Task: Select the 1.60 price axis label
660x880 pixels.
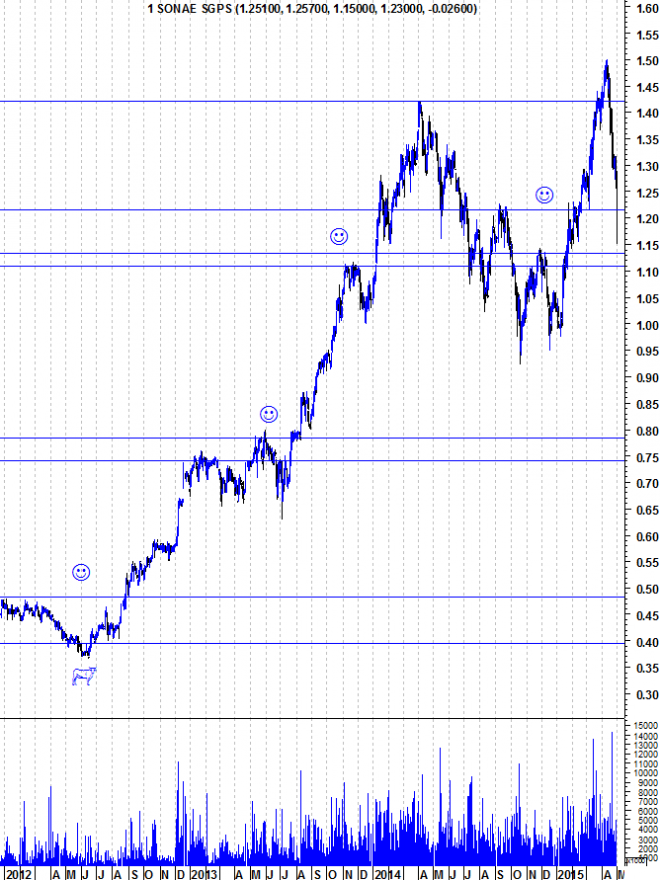Action: (648, 8)
